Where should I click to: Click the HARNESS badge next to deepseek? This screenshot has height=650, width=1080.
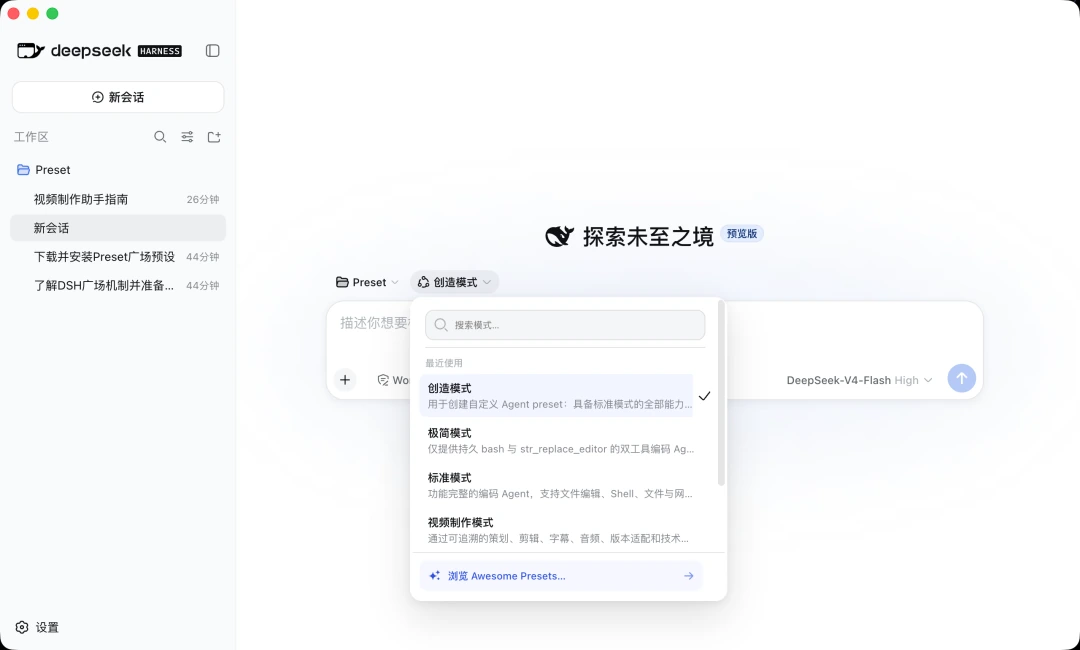coord(160,51)
